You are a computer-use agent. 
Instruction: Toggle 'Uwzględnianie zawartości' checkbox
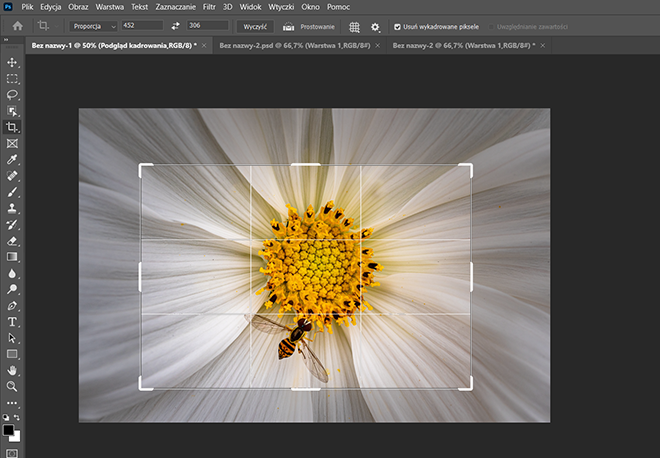click(491, 27)
